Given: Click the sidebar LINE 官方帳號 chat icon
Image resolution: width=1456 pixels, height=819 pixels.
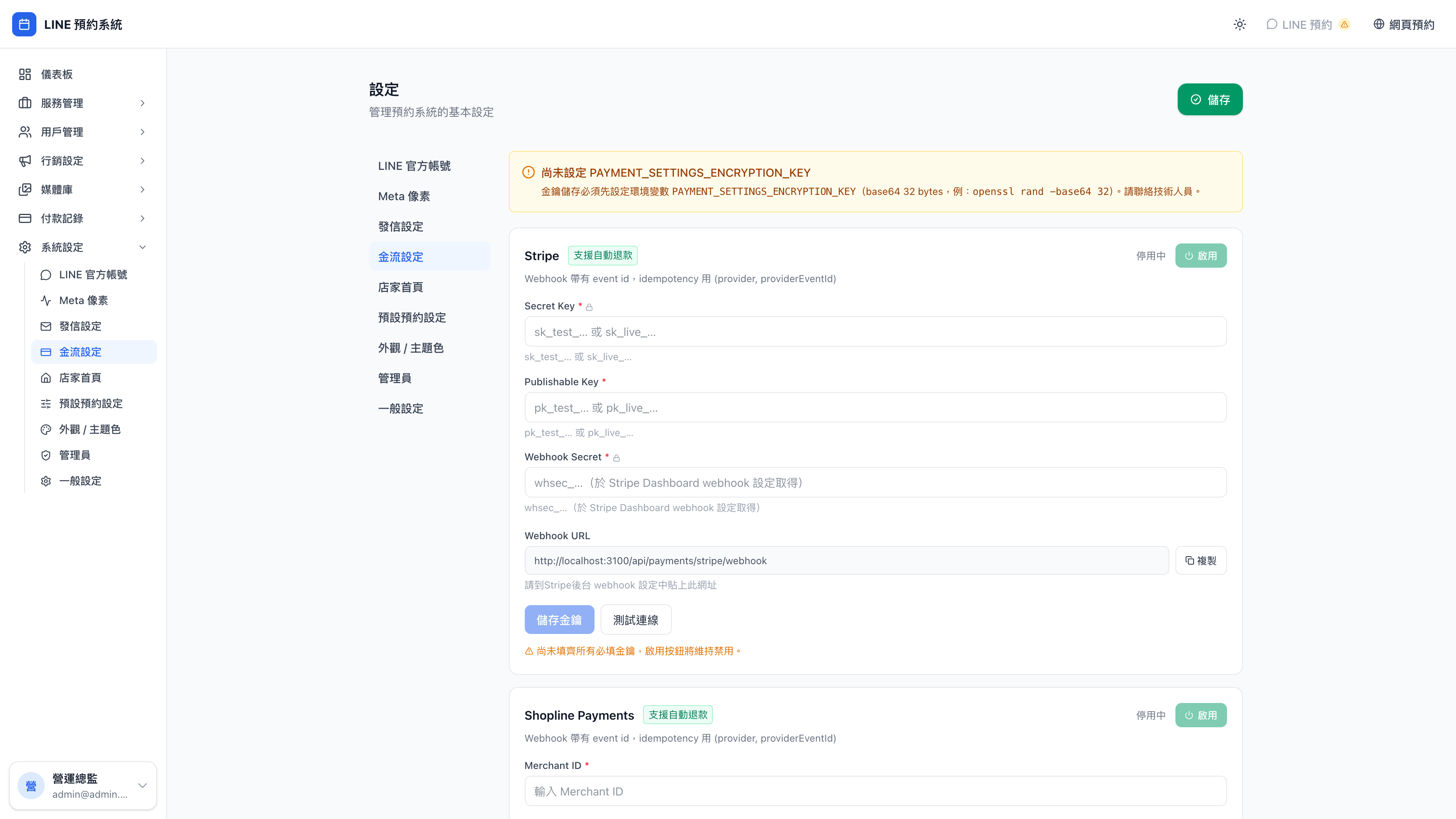Looking at the screenshot, I should tap(46, 275).
